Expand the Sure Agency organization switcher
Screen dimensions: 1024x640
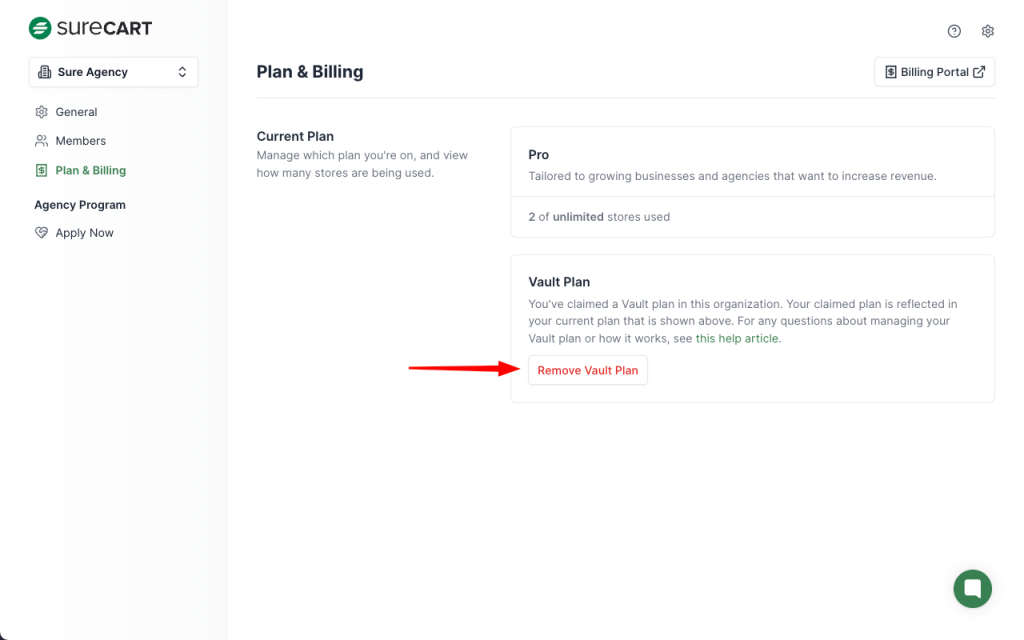[113, 72]
